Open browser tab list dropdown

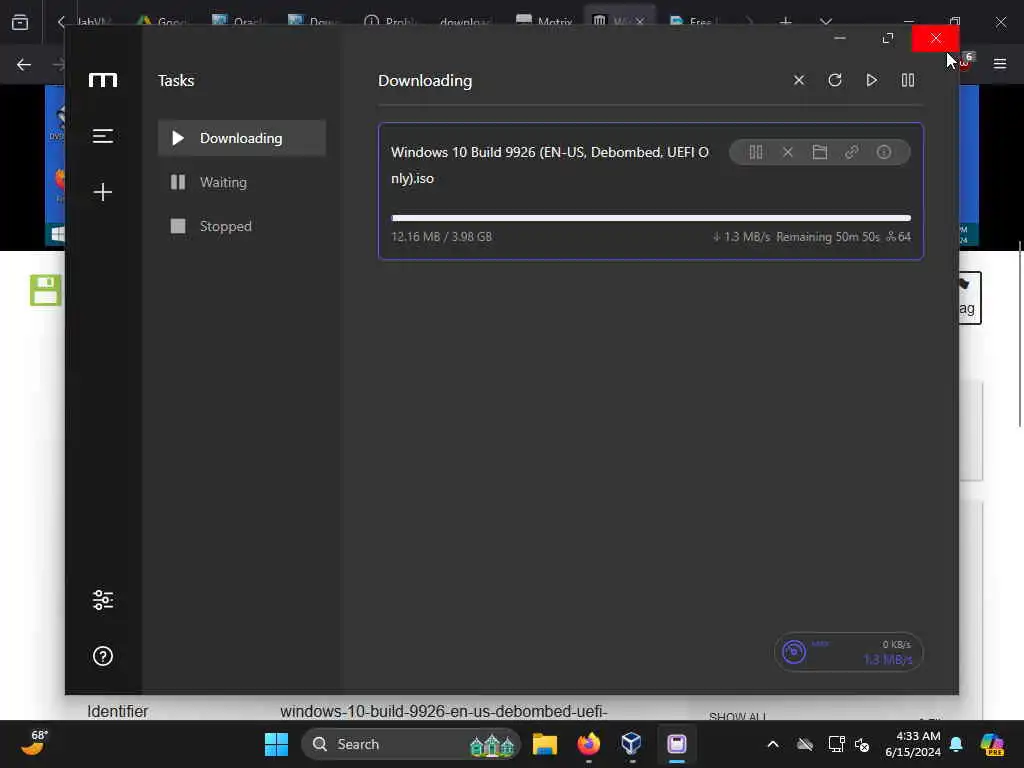(825, 22)
